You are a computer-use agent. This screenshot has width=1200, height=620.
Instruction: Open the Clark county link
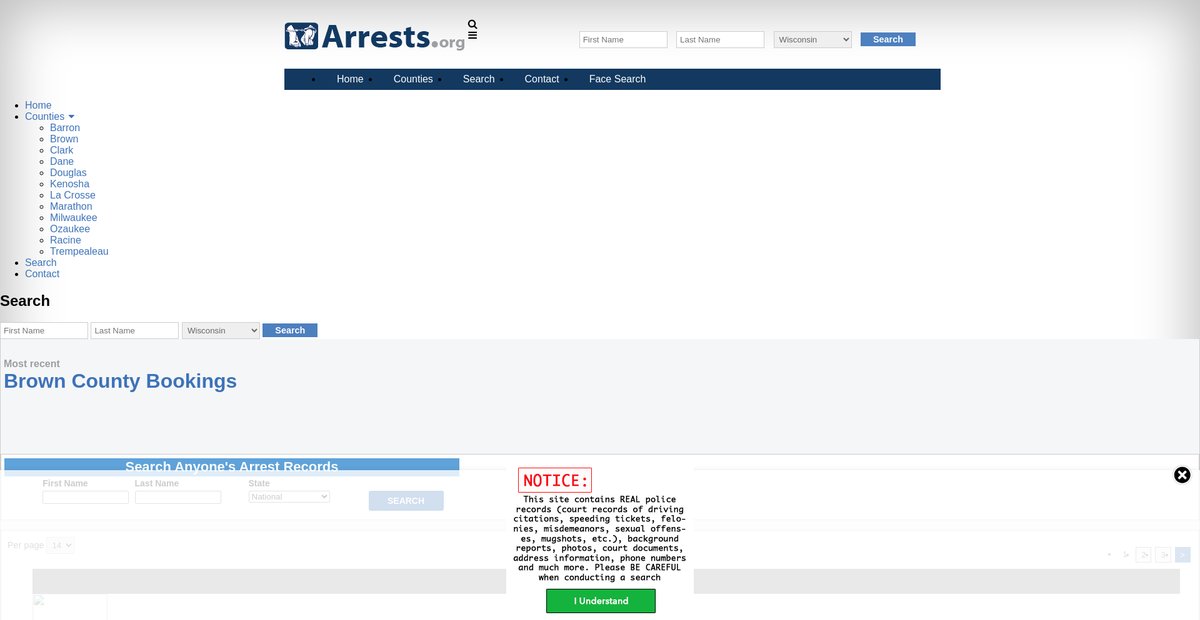62,150
